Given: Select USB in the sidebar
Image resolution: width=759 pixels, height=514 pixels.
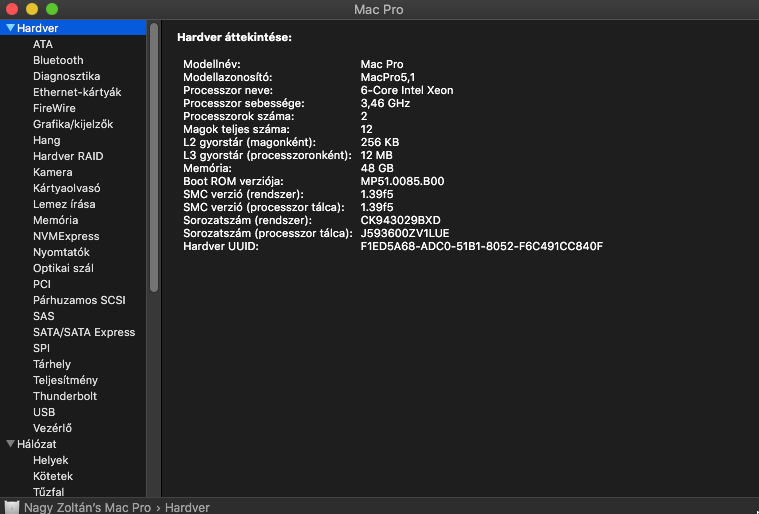Looking at the screenshot, I should (x=44, y=411).
